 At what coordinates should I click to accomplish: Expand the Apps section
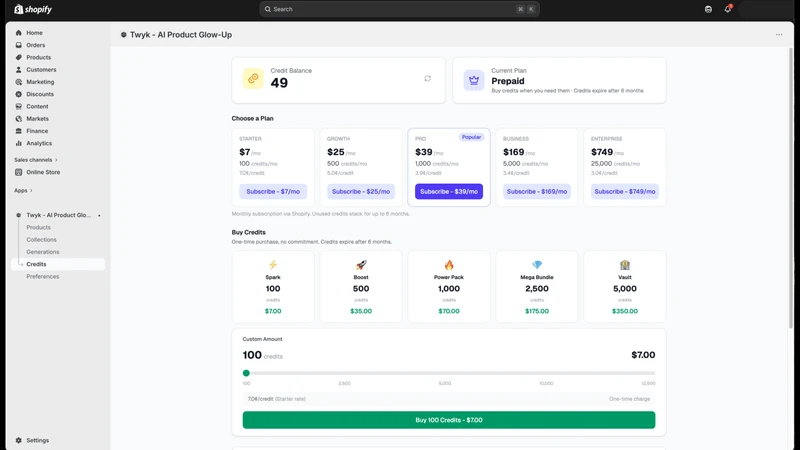23,190
